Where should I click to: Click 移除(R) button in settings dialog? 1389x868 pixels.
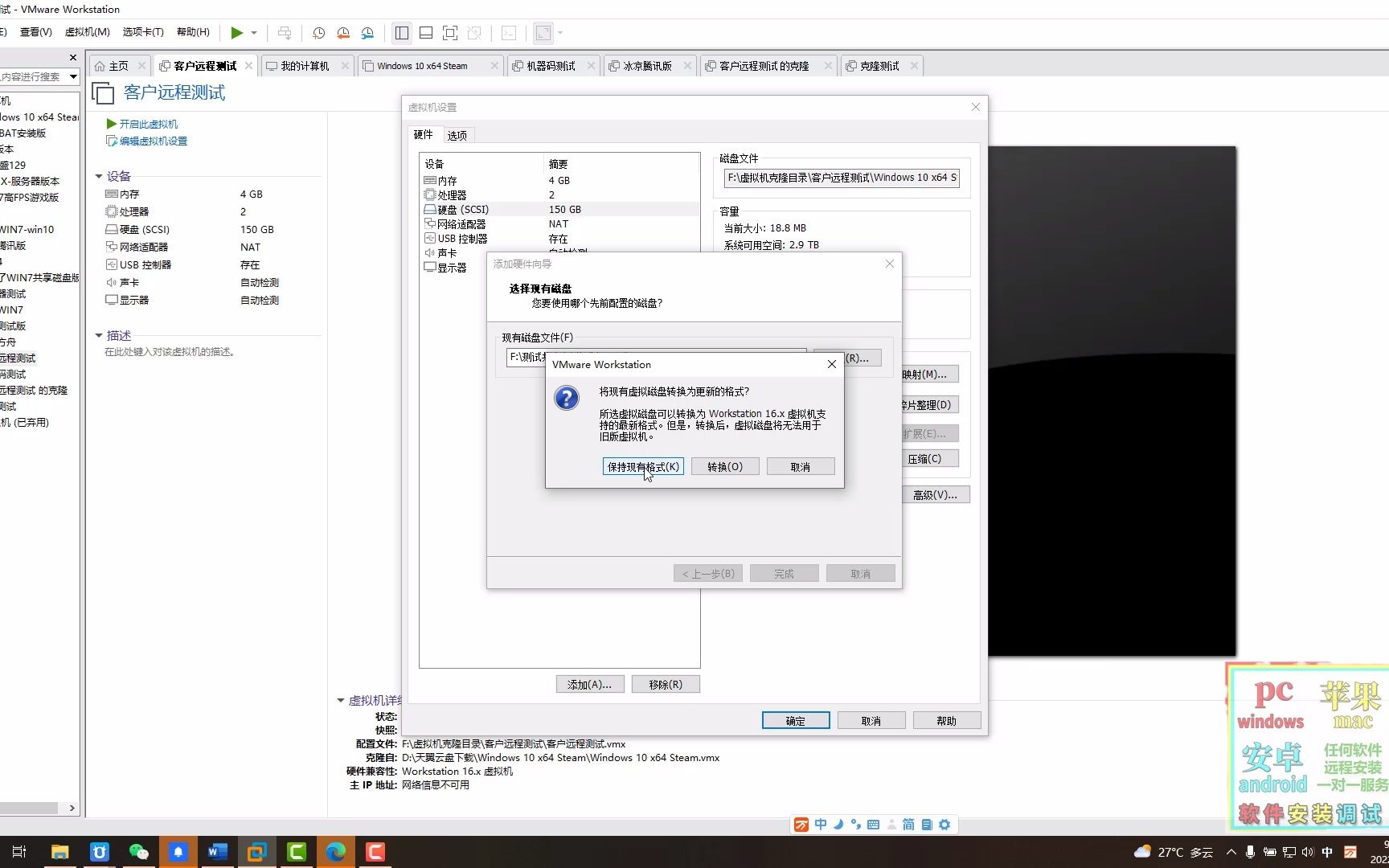point(666,685)
